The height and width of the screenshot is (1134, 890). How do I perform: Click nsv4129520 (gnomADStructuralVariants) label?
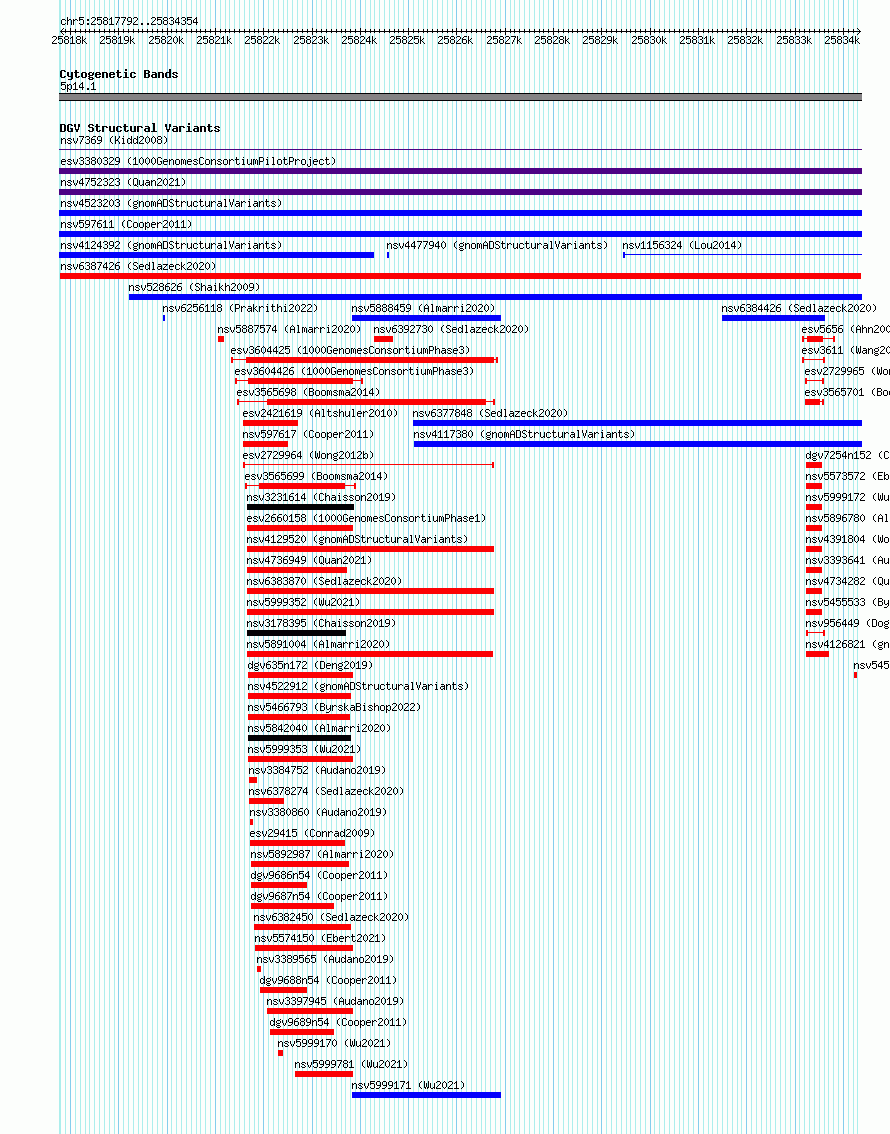[357, 539]
